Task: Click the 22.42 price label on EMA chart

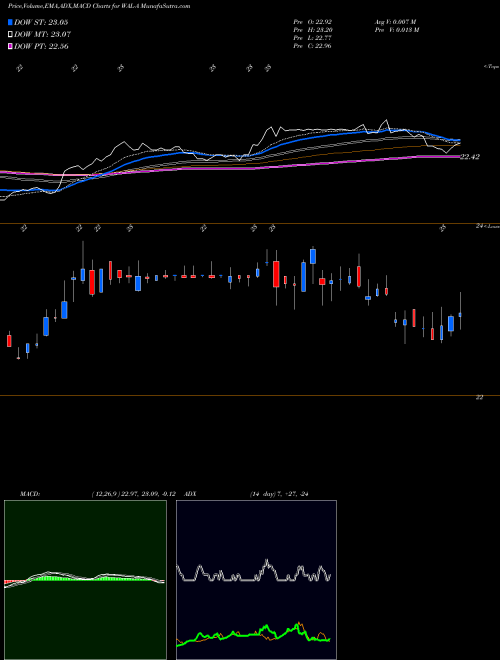Action: click(470, 157)
